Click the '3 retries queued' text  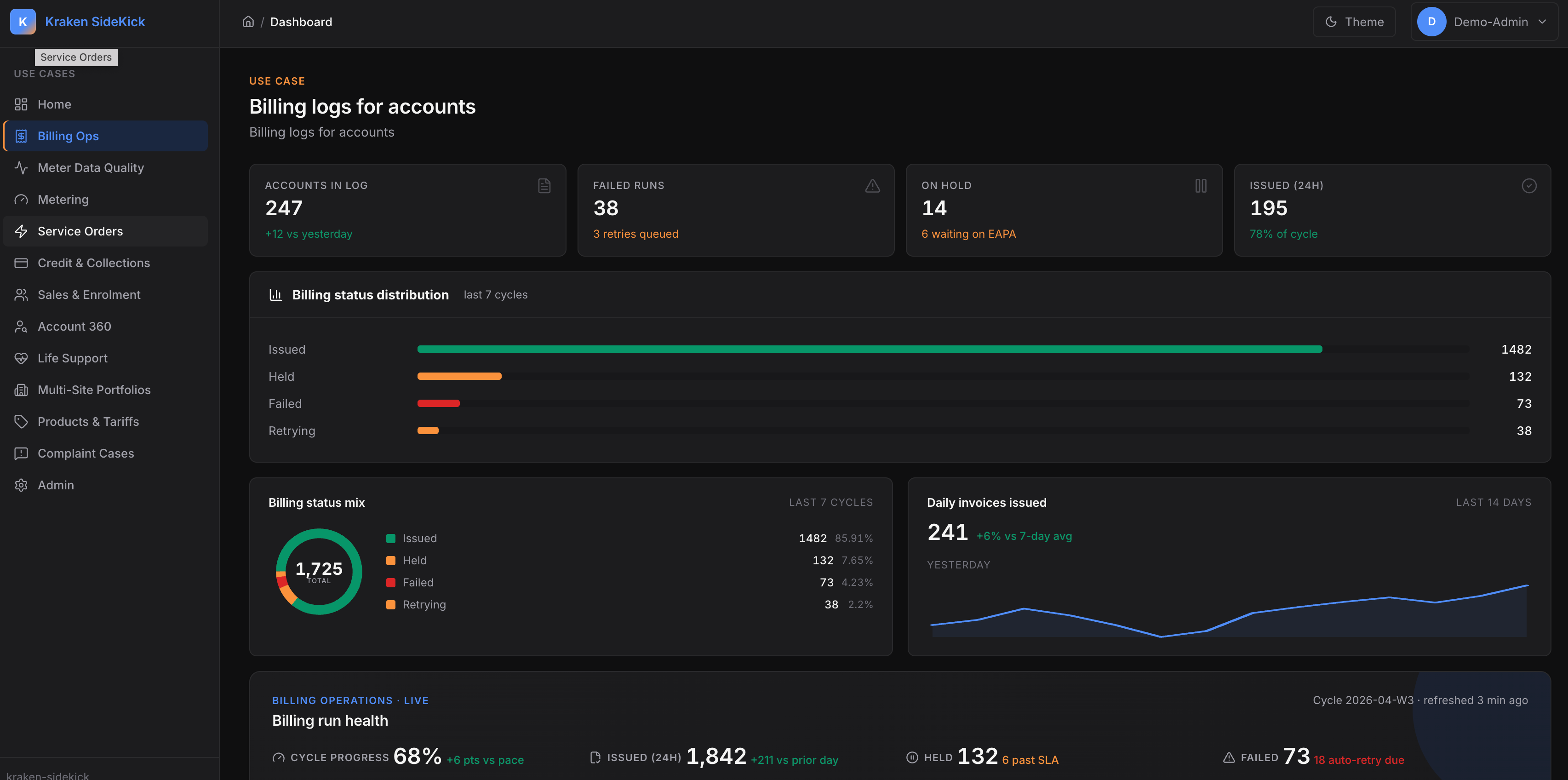tap(635, 234)
